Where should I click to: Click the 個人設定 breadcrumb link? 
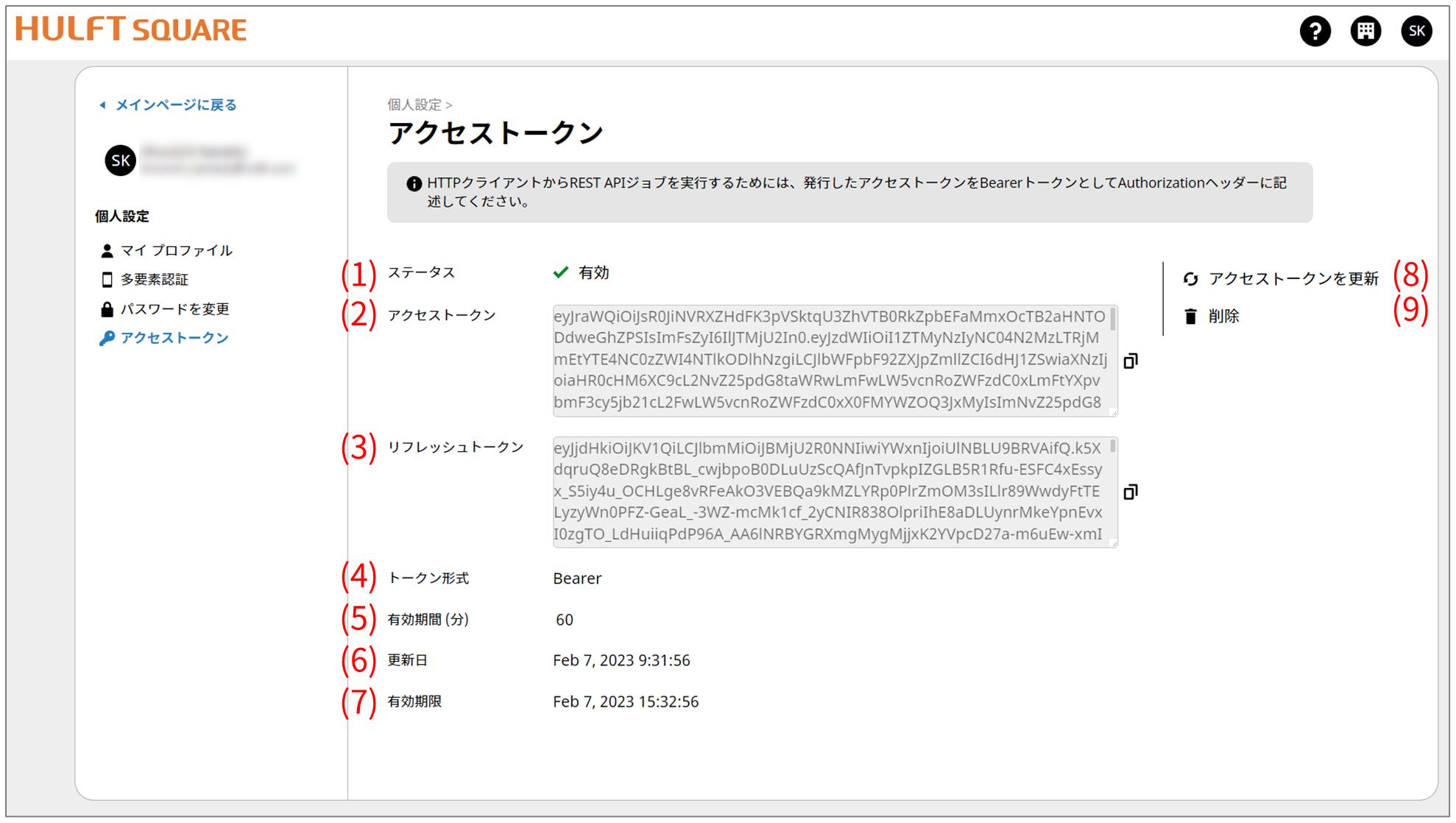[x=414, y=105]
